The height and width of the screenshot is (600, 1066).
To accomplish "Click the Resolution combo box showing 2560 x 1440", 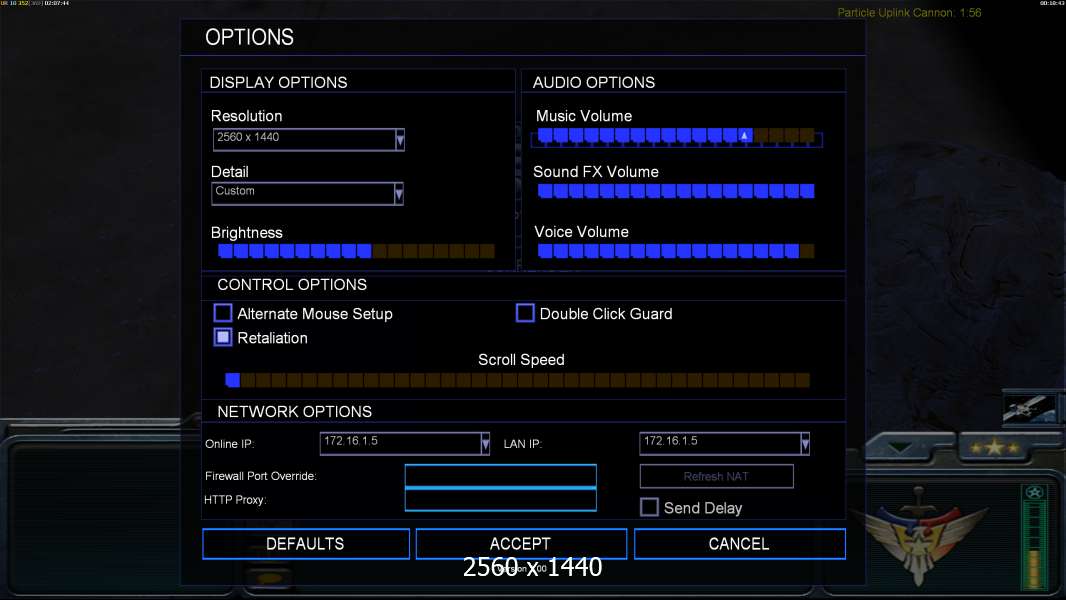I will click(309, 140).
